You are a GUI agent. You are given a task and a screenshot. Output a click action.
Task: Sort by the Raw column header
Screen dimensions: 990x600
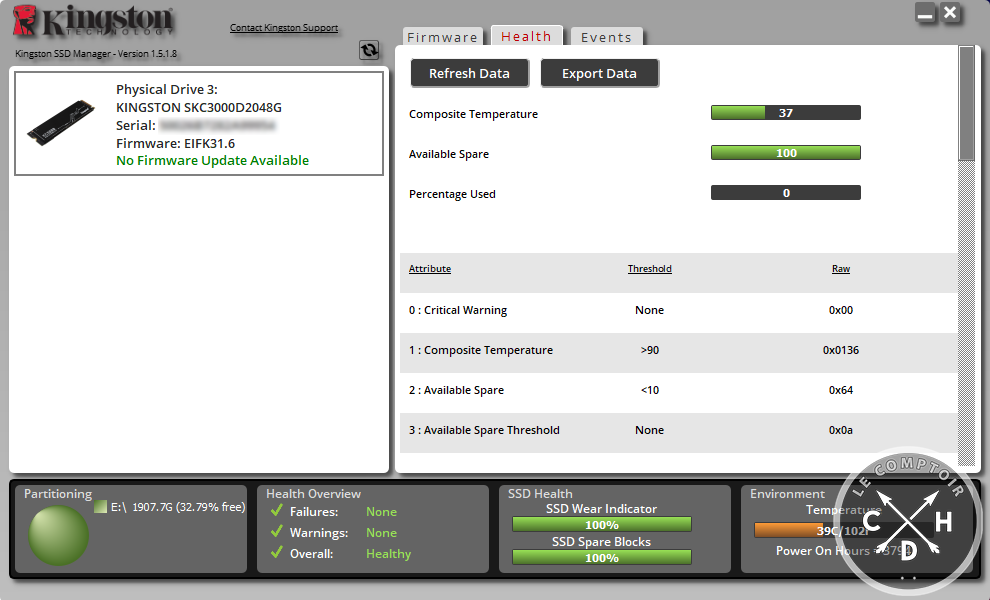840,268
